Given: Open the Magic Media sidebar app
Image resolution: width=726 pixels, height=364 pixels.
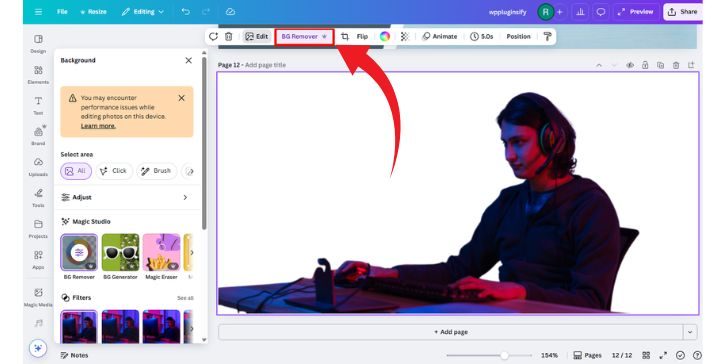Looking at the screenshot, I should (38, 297).
